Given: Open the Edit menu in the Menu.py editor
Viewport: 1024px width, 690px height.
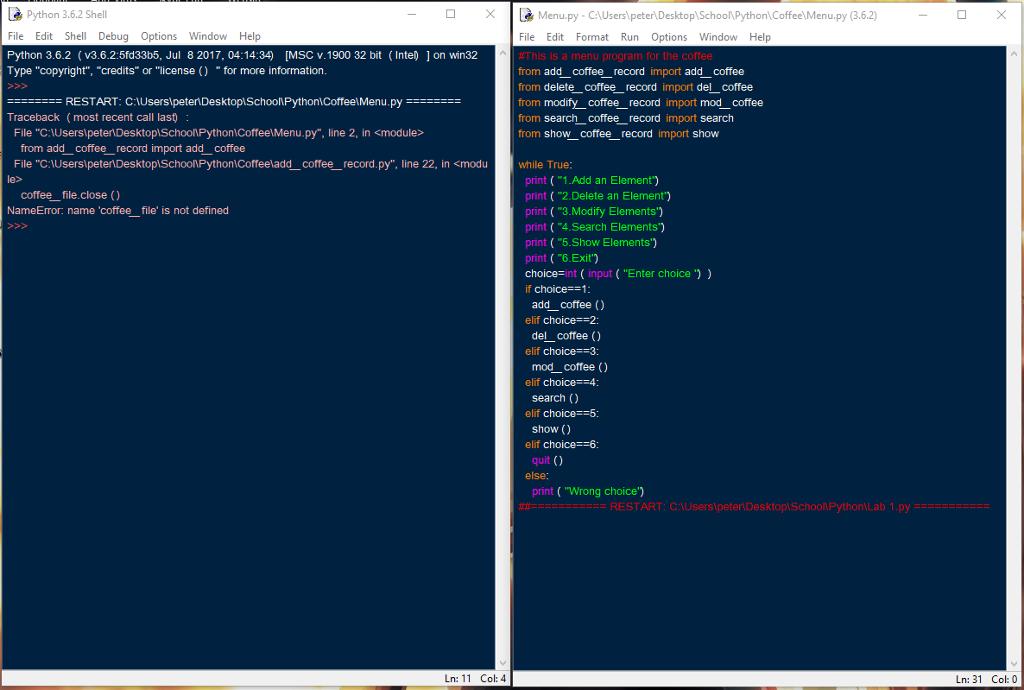Looking at the screenshot, I should coord(555,37).
